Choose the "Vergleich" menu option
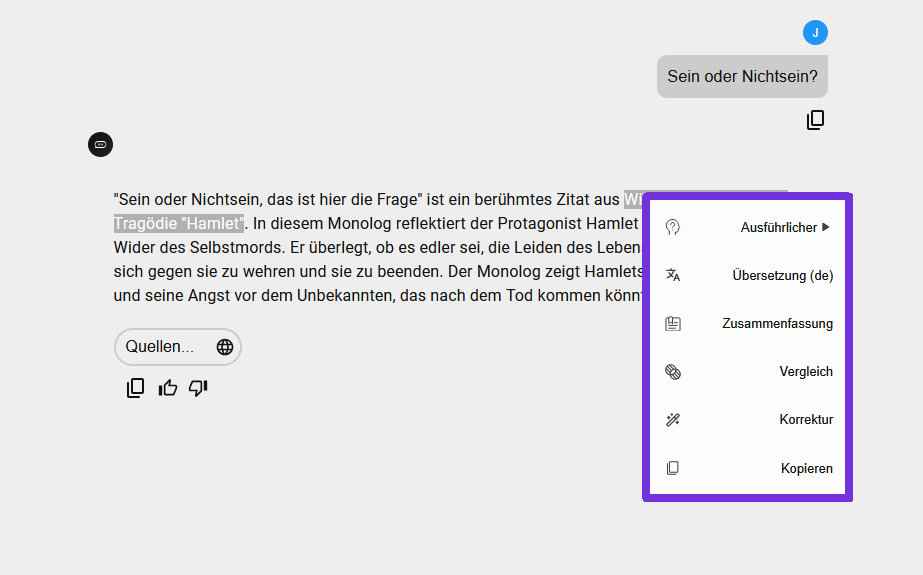Viewport: 923px width, 575px height. pos(805,372)
